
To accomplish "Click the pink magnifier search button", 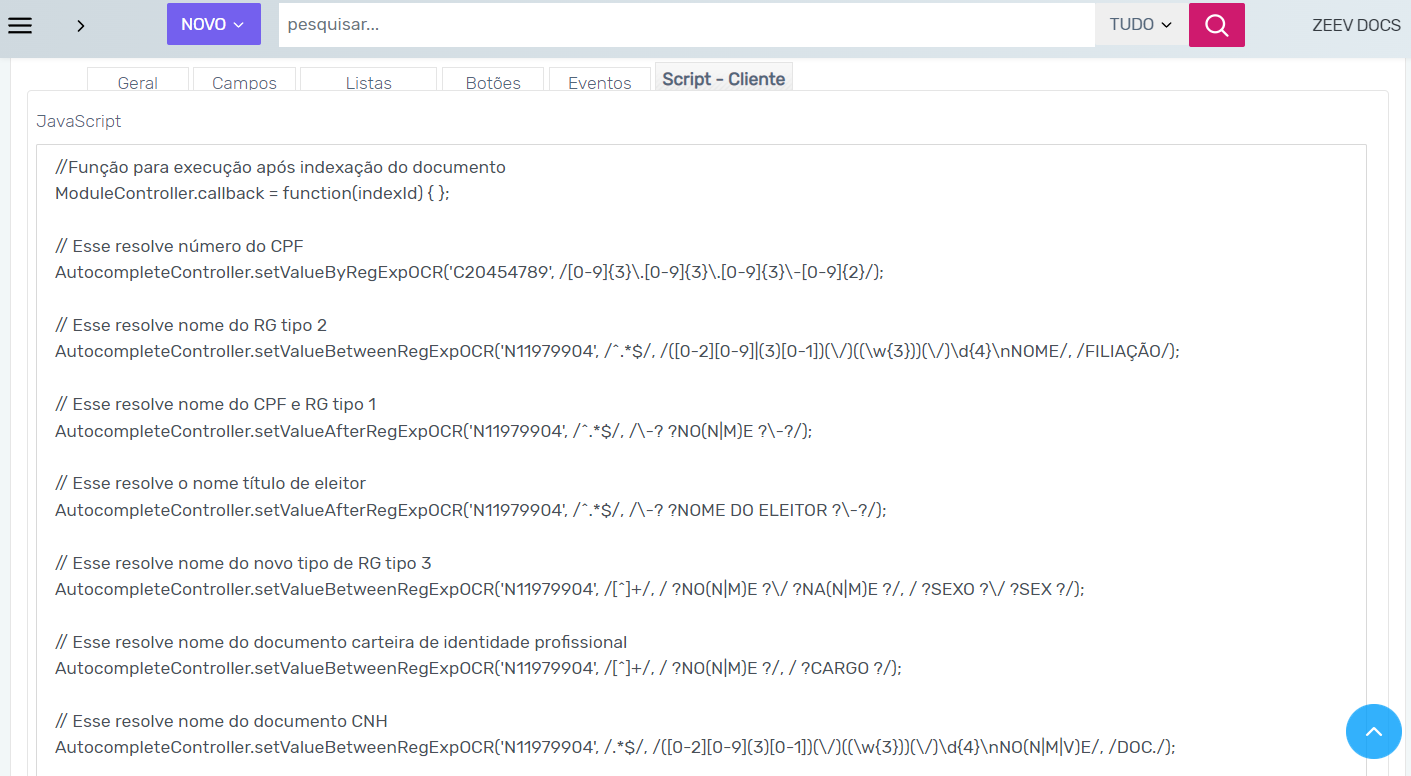I will (x=1216, y=25).
